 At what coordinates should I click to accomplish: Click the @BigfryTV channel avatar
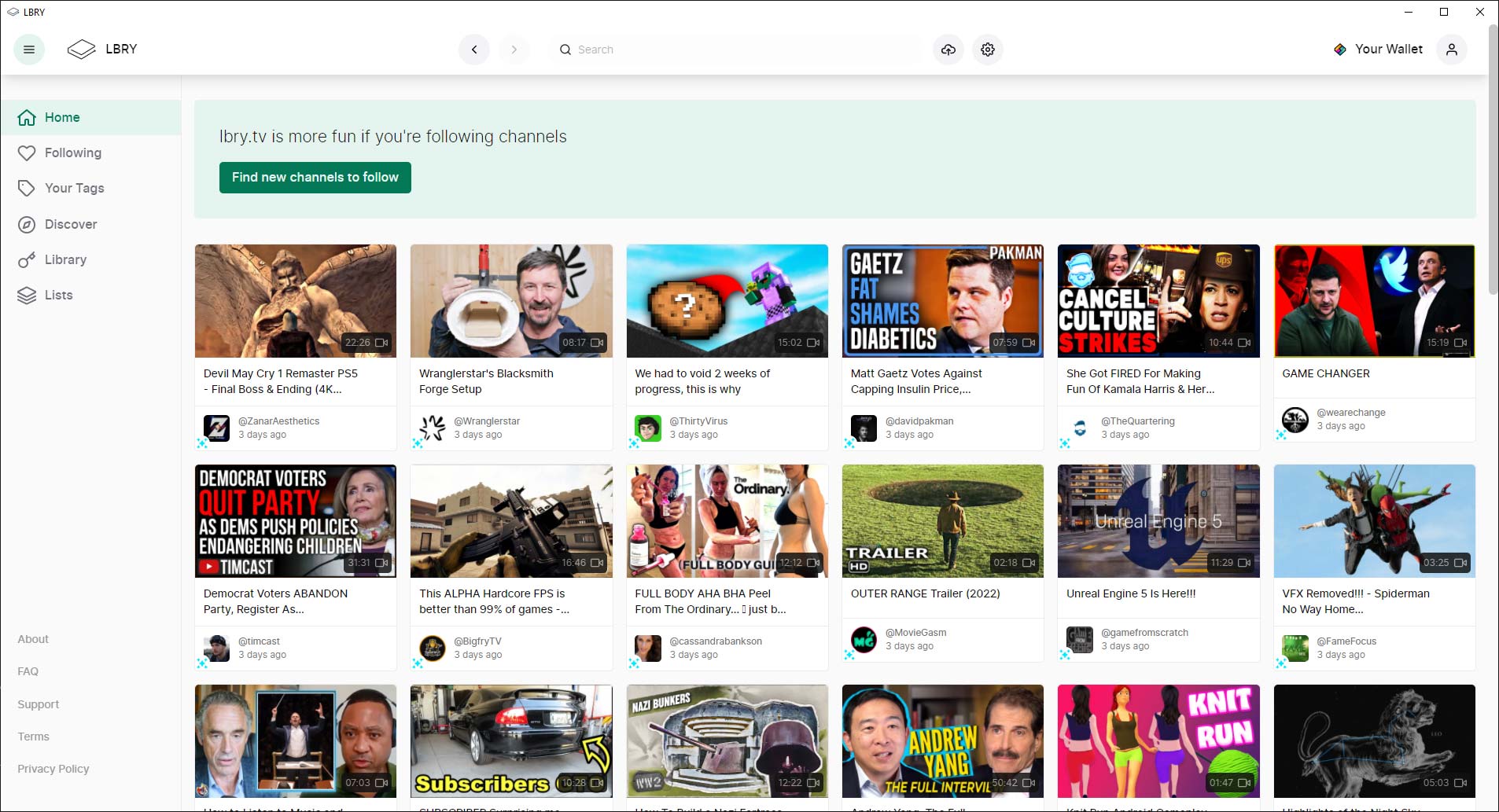coord(433,648)
